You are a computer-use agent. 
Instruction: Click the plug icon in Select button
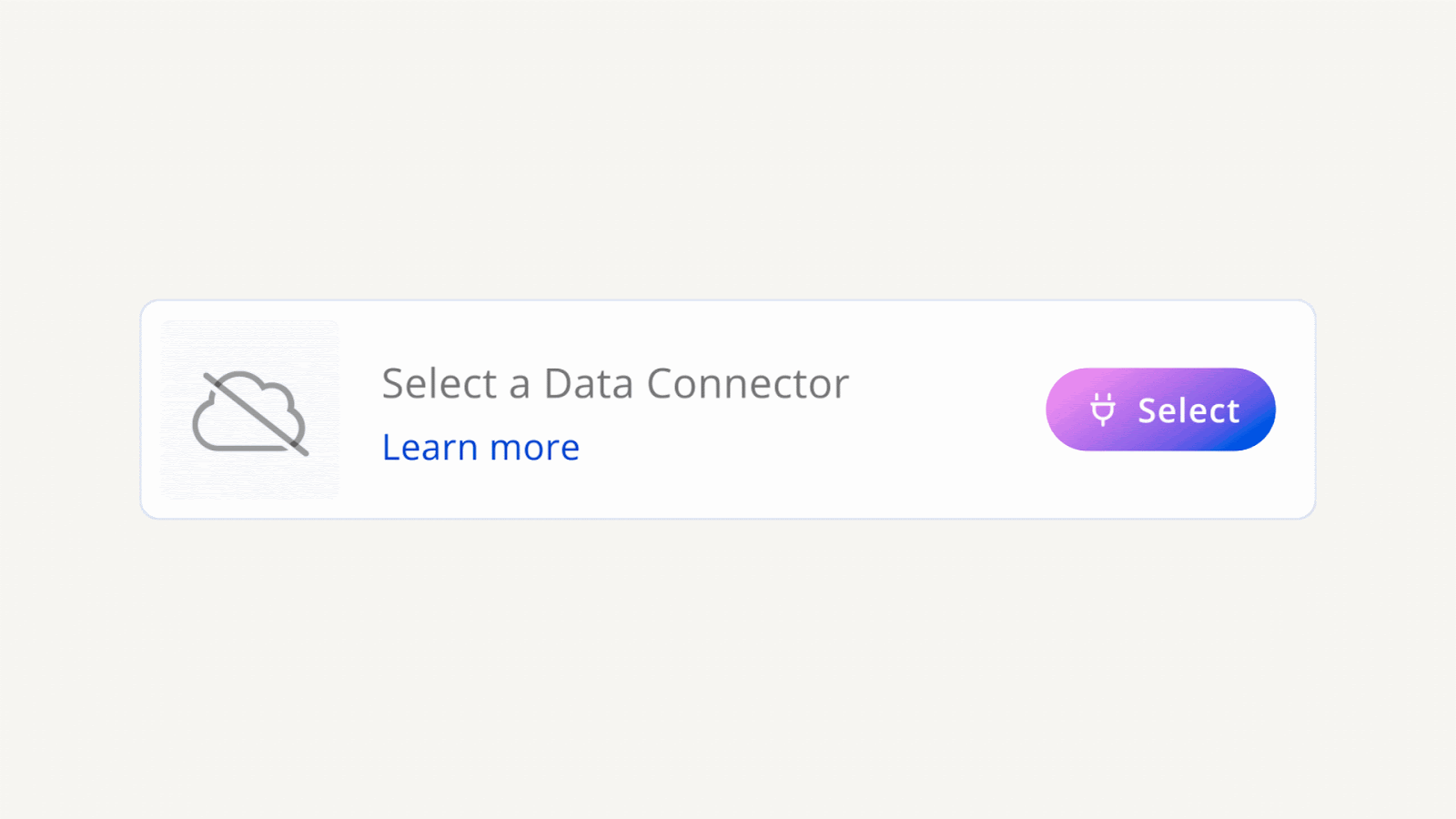click(1103, 409)
